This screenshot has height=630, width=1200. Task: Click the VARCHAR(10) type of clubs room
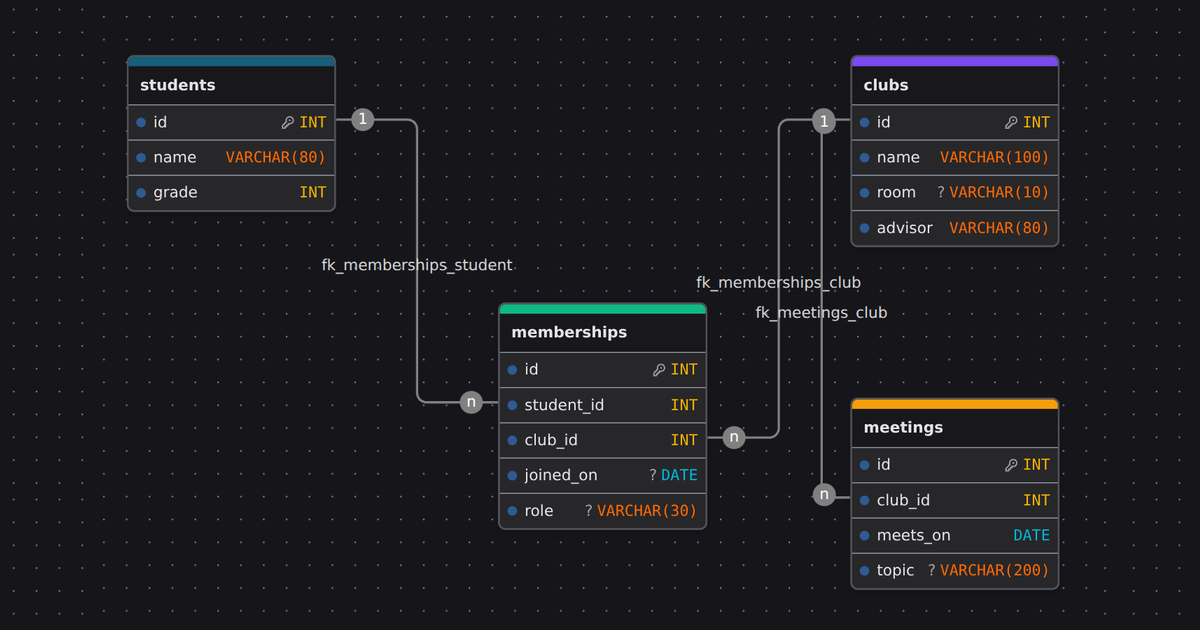(x=1000, y=193)
